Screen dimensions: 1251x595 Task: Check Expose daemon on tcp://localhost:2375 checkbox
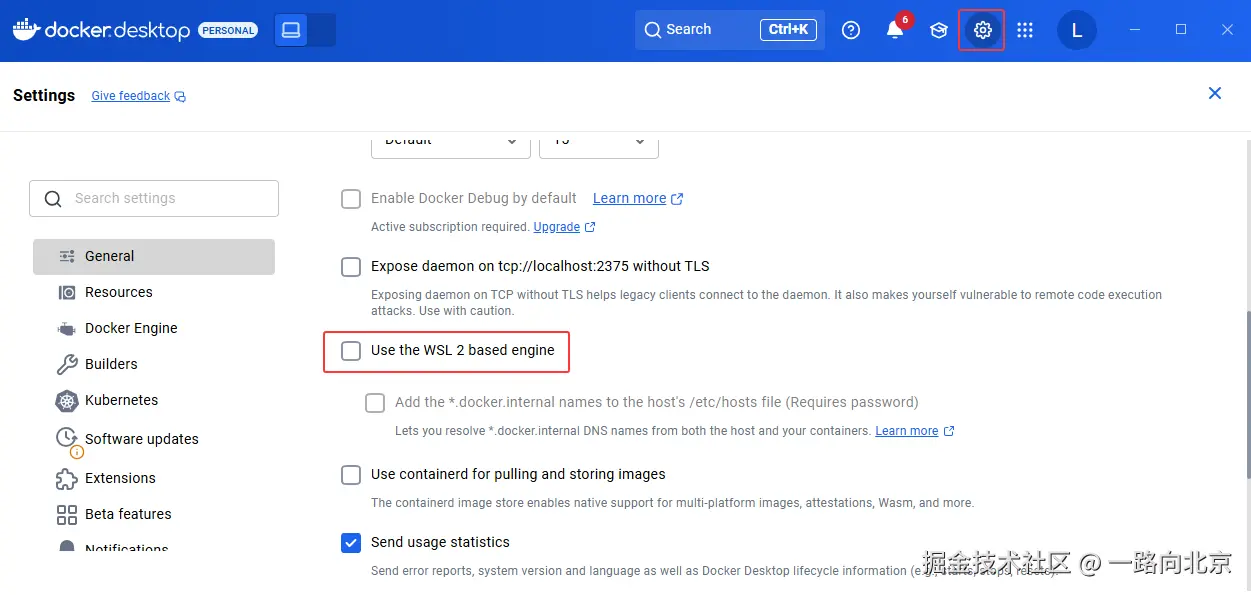351,267
